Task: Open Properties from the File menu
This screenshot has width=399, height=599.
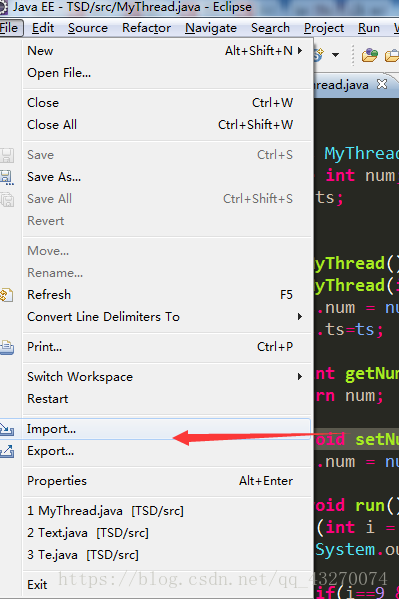Action: 167,481
